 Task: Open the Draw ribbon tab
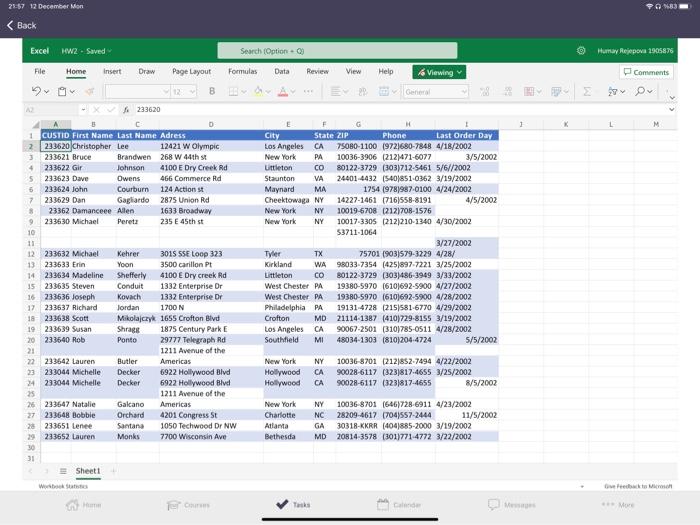(x=146, y=71)
